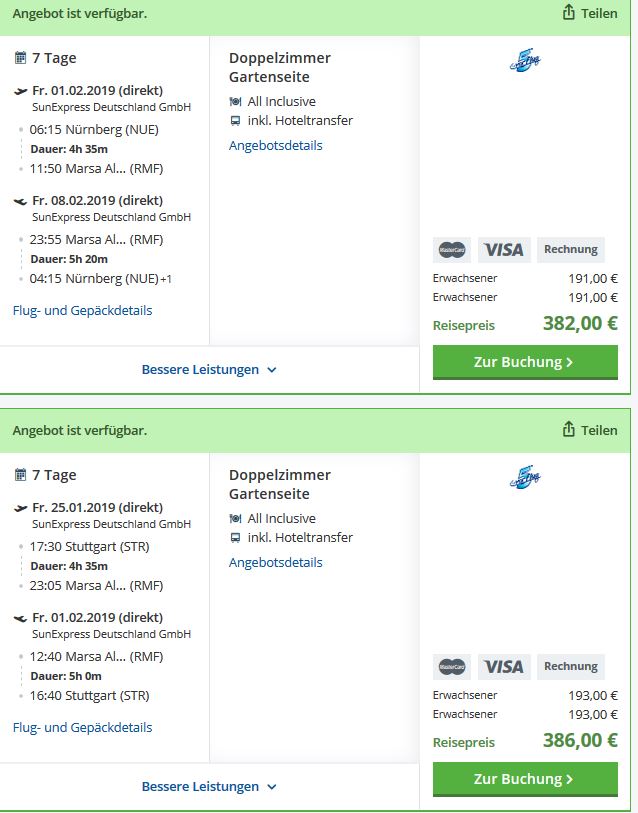Click share icon on second offer
This screenshot has width=638, height=813.
[x=568, y=429]
